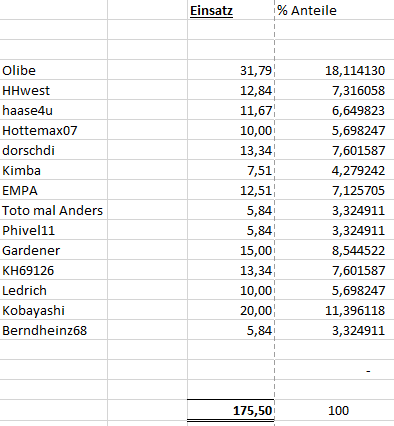Click the total sum cell 175,50
Image resolution: width=394 pixels, height=426 pixels.
(231, 410)
